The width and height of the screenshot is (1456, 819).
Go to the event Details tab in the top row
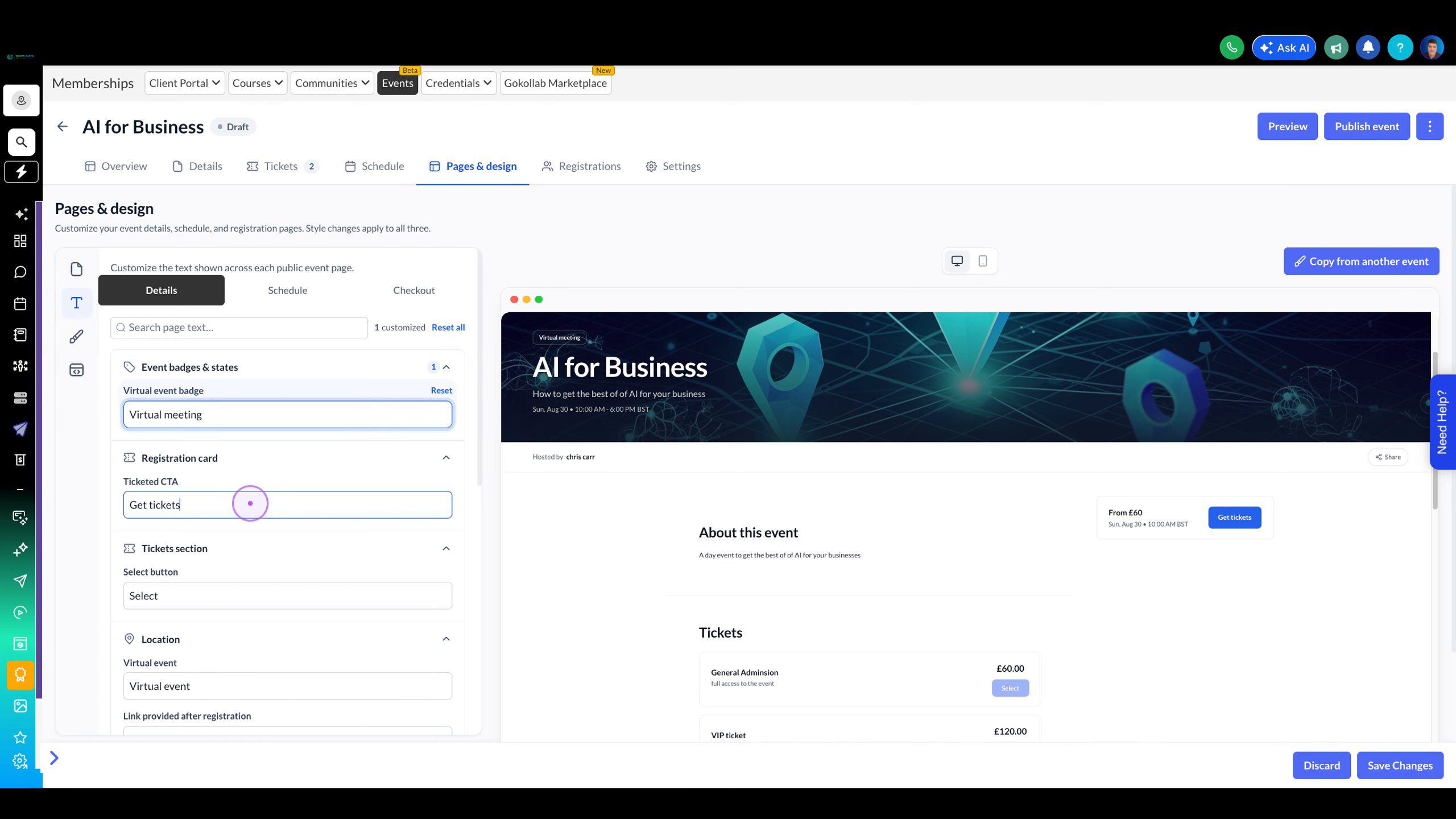point(197,166)
